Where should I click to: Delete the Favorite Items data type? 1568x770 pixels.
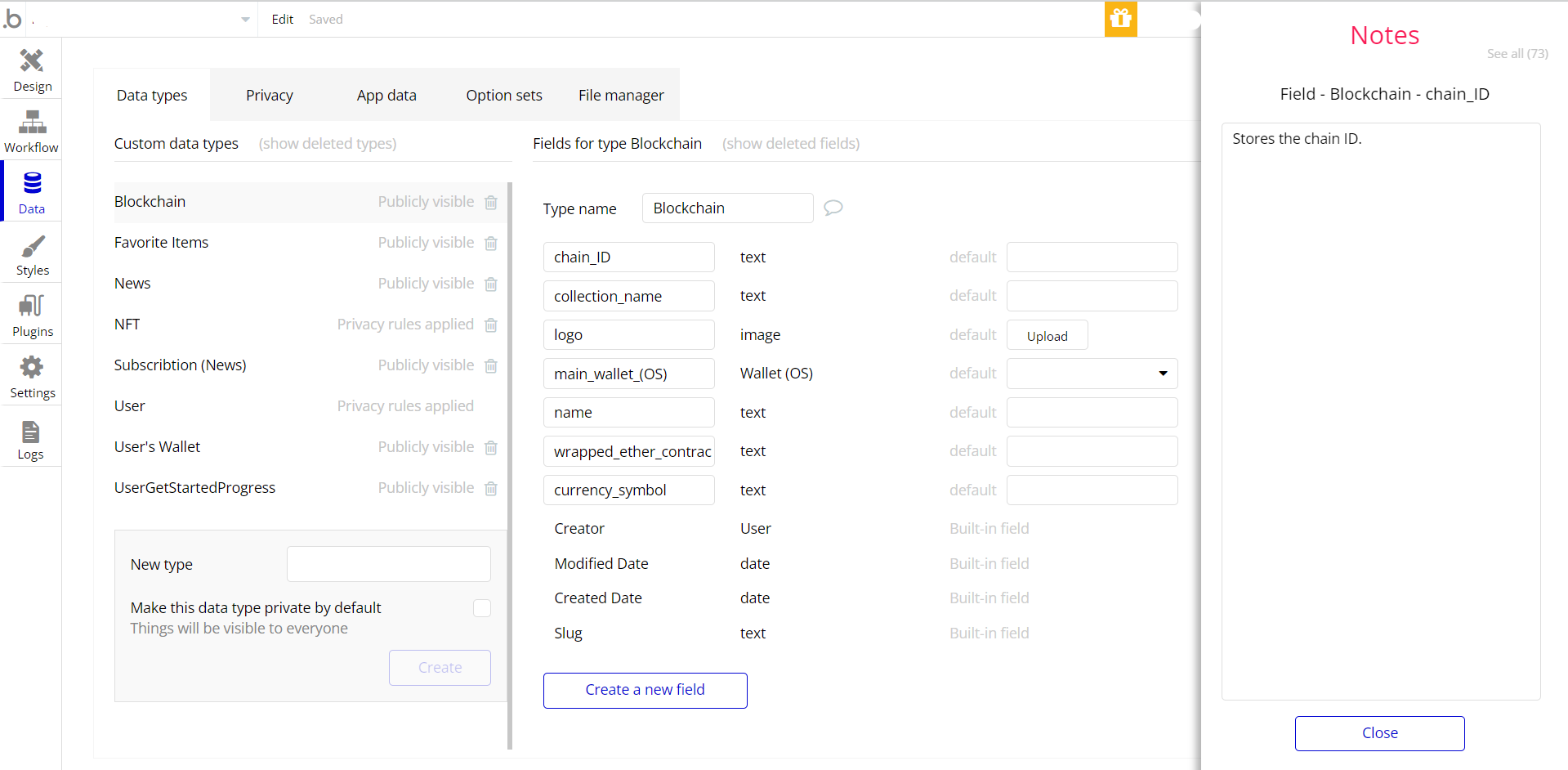tap(491, 244)
